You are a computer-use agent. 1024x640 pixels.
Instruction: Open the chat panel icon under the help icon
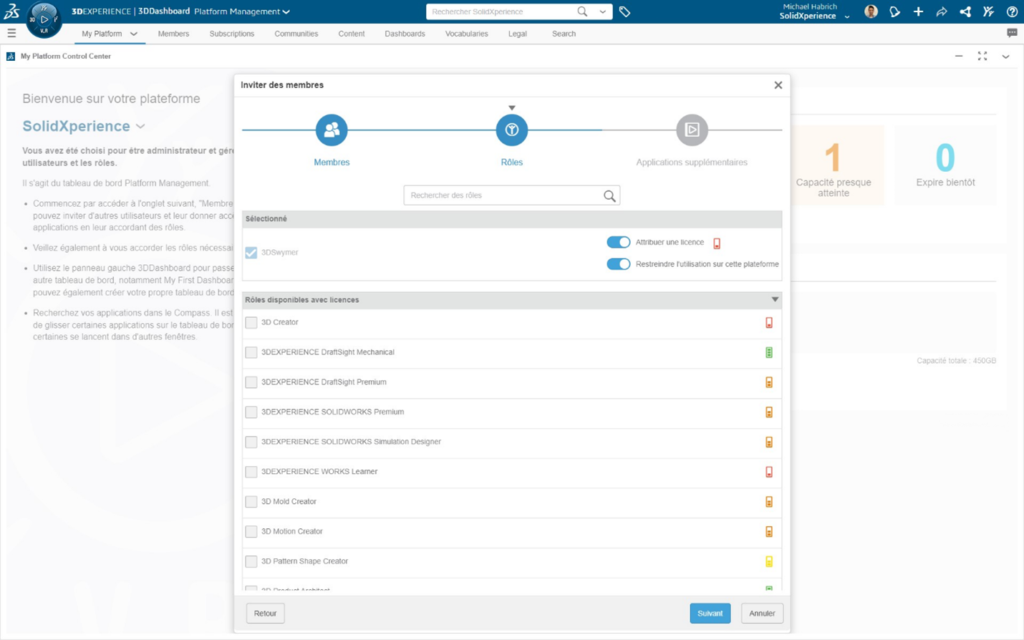click(1012, 33)
